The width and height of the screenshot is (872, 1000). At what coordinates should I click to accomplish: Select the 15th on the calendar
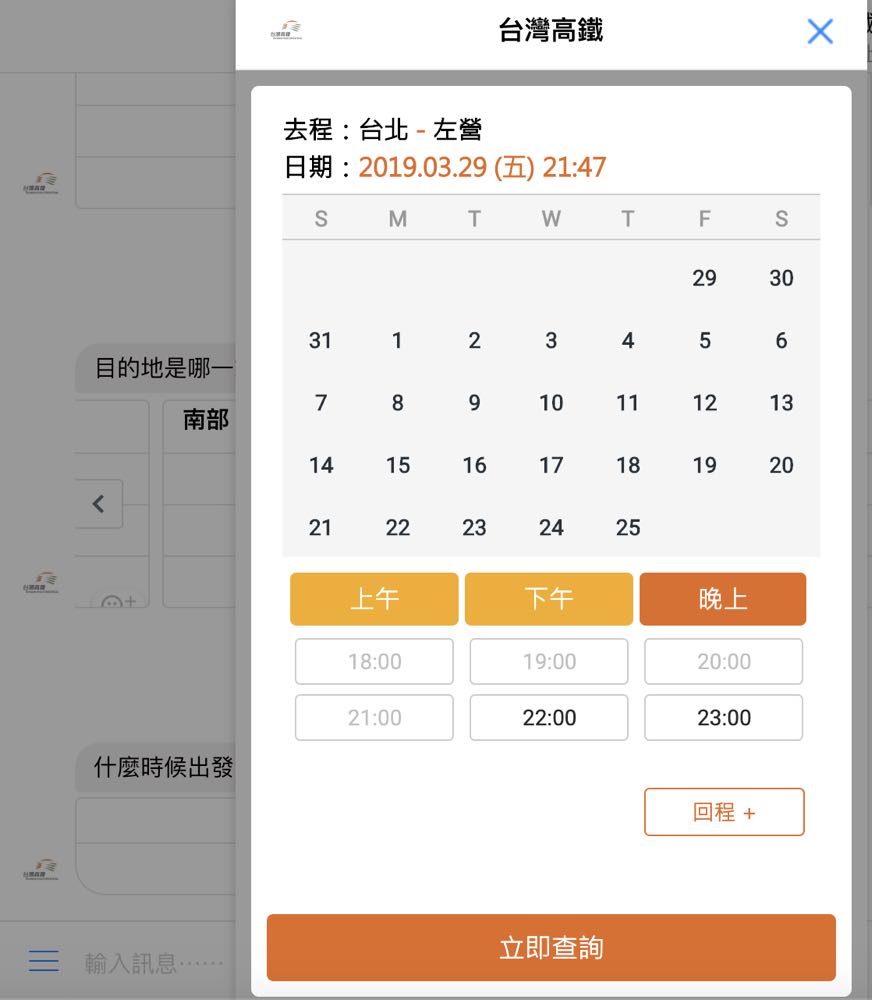click(397, 466)
